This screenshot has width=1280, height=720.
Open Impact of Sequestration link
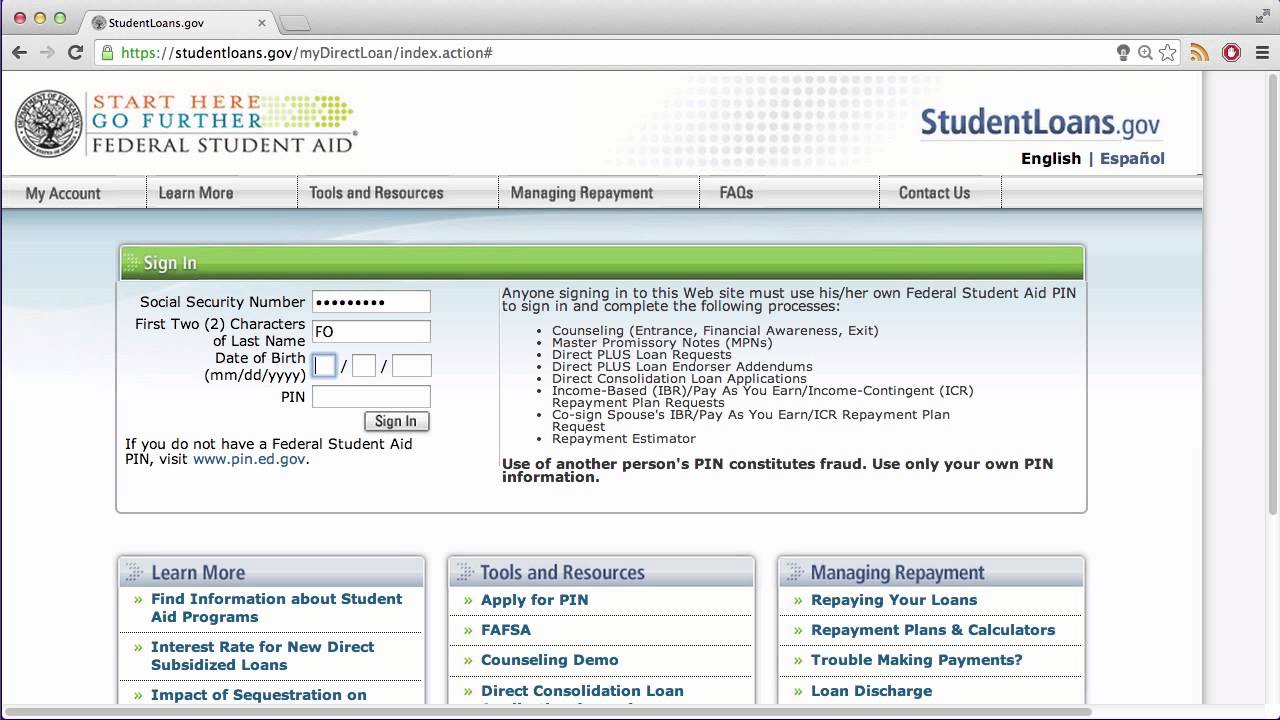click(x=258, y=695)
